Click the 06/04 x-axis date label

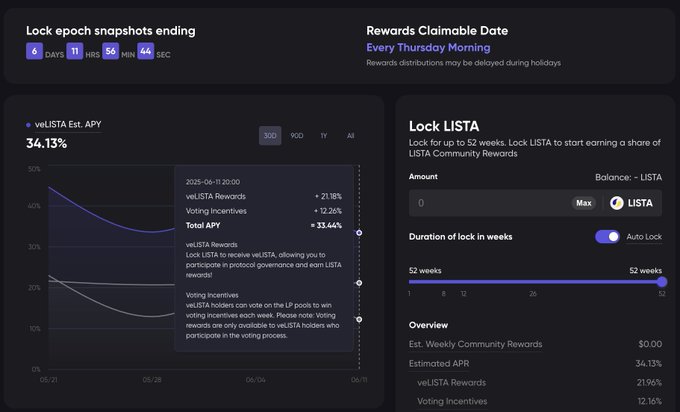(255, 380)
